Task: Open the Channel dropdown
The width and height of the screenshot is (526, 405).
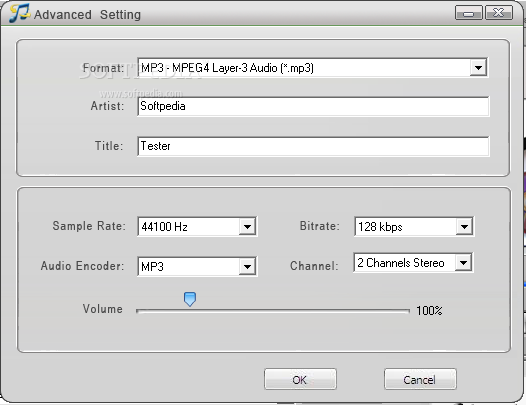Action: [463, 263]
